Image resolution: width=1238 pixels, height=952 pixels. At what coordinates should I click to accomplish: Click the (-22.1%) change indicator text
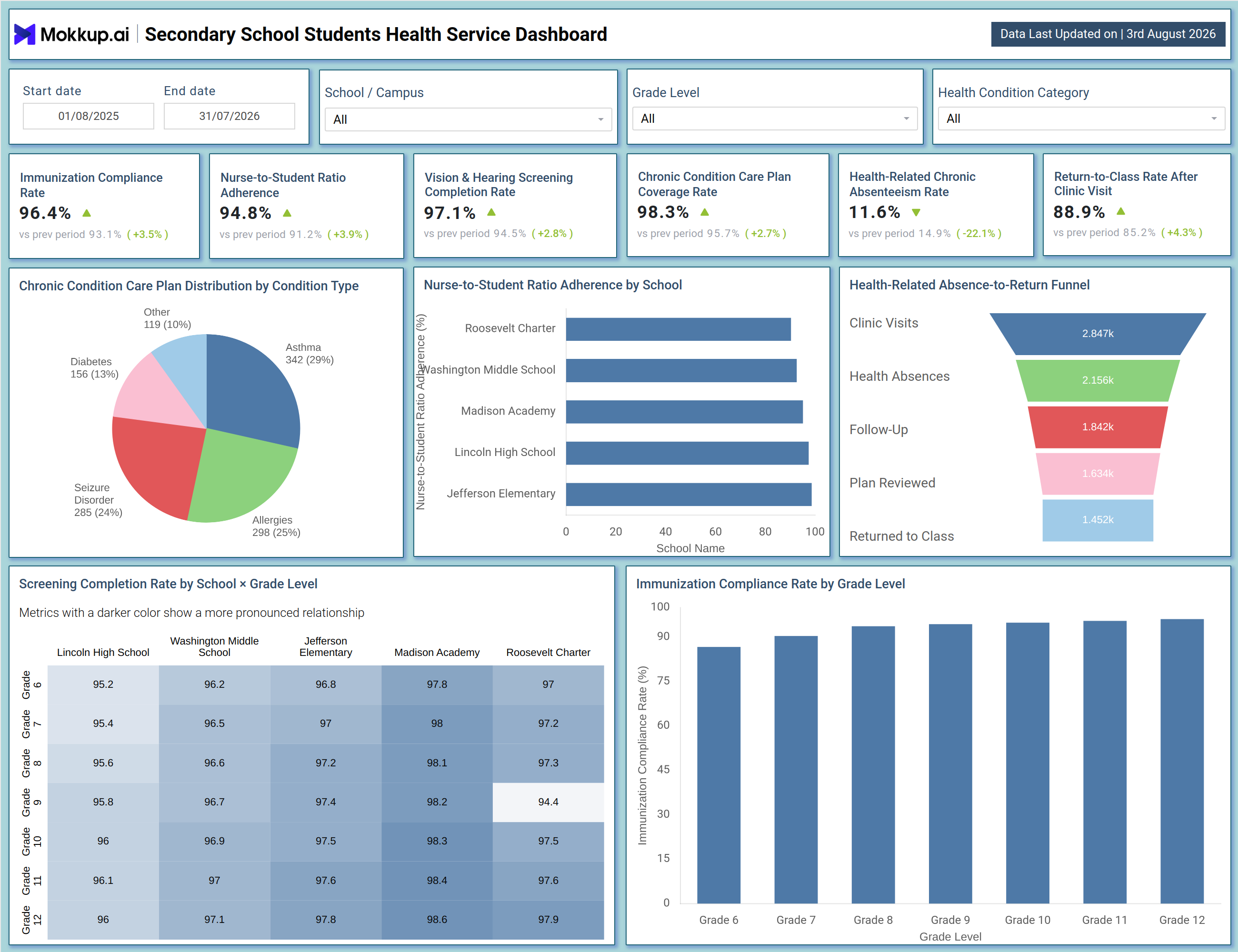[979, 233]
